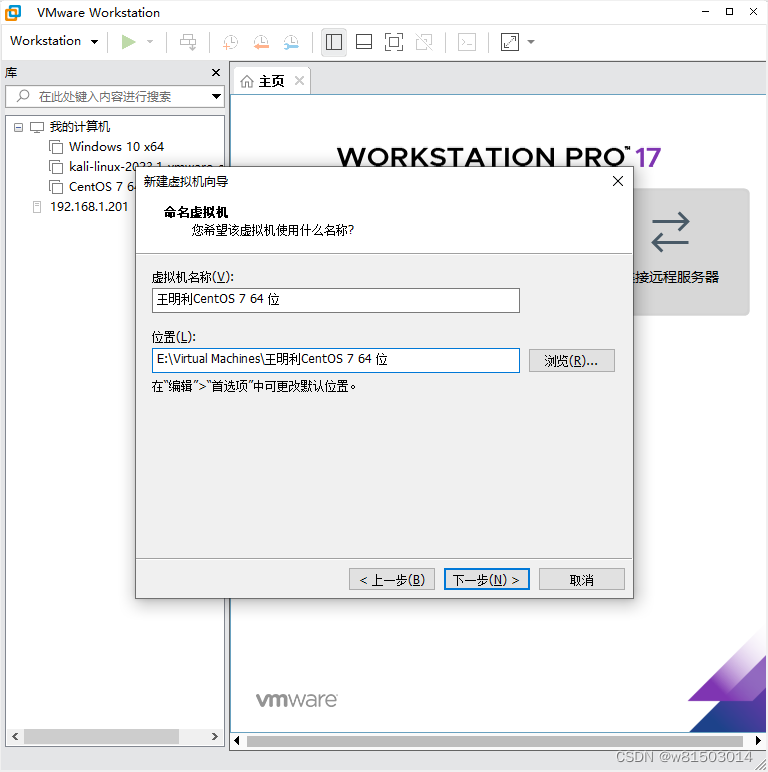Click the Cancel (取消) button

[x=582, y=579]
